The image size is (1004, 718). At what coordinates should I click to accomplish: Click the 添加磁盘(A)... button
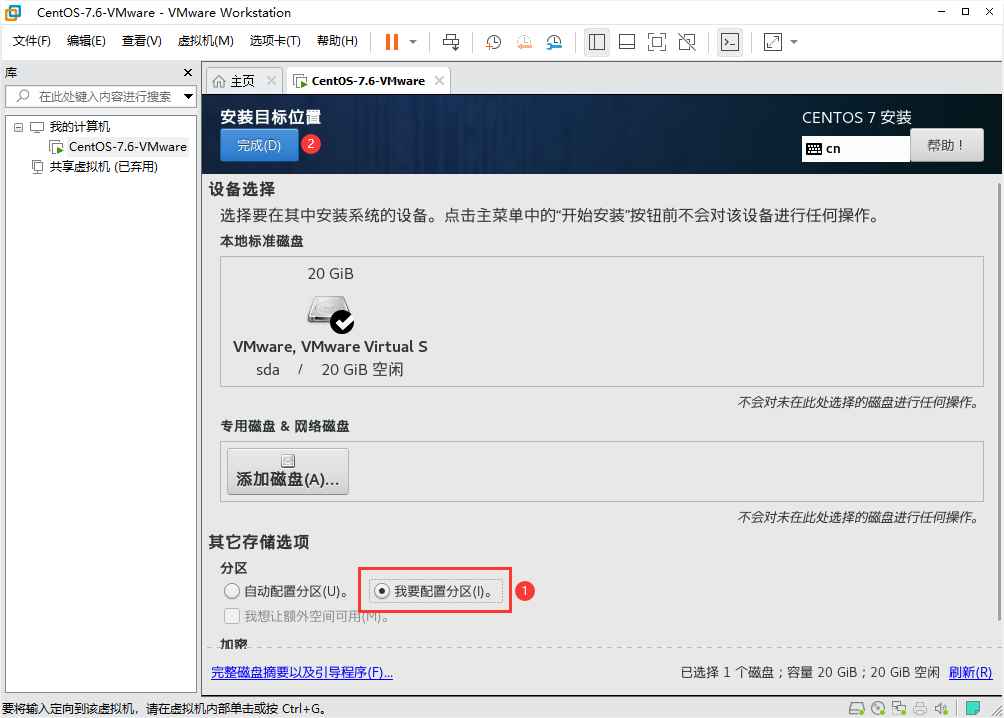[288, 472]
